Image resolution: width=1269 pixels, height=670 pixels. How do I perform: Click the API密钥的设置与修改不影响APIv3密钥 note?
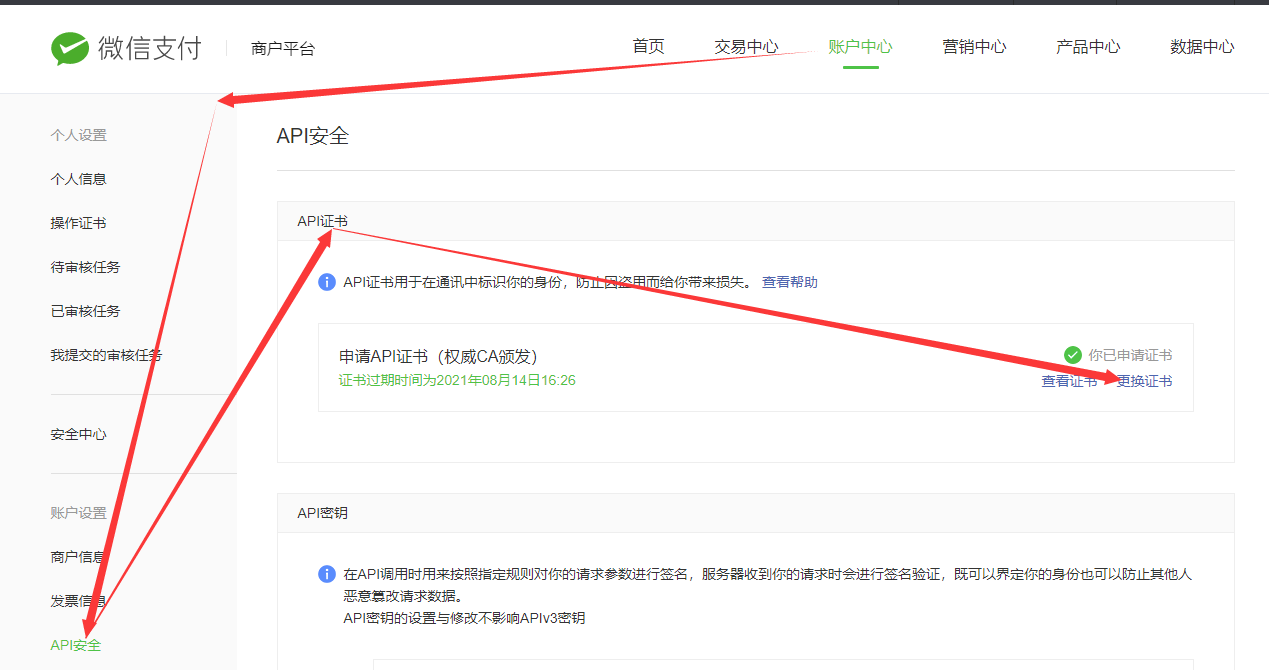click(464, 618)
